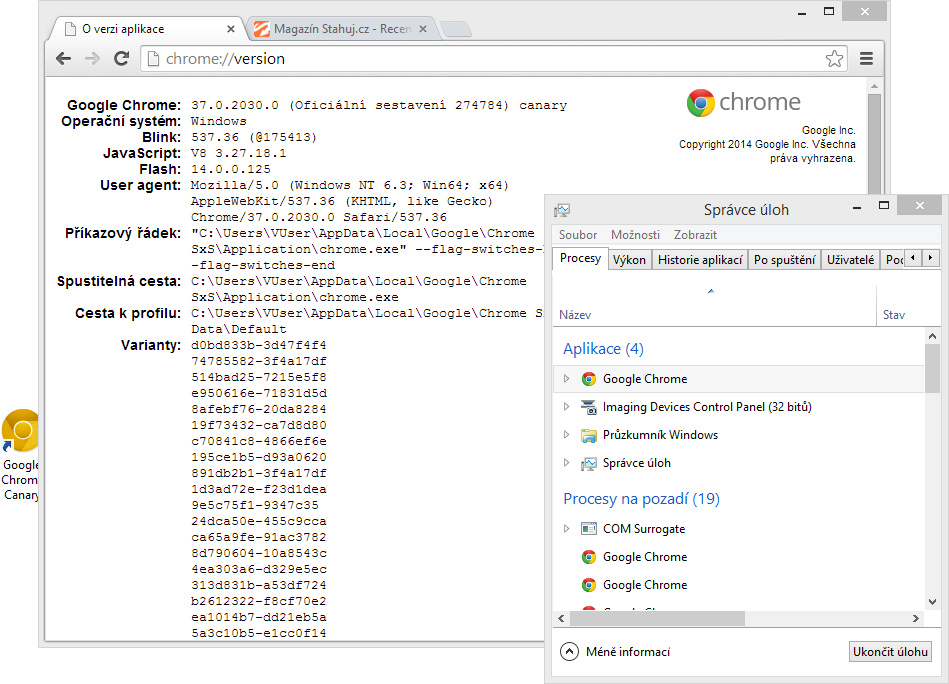Click the sort arrow above Název column
949x684 pixels.
[711, 291]
